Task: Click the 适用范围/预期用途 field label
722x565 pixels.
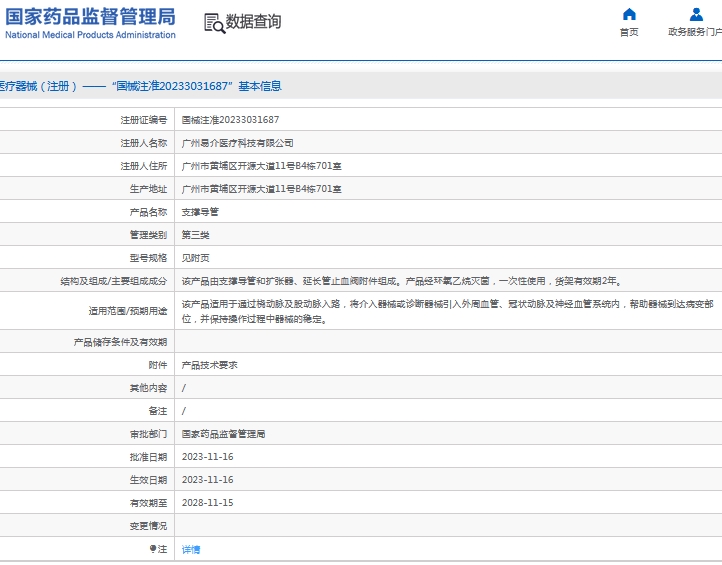Action: (x=128, y=311)
